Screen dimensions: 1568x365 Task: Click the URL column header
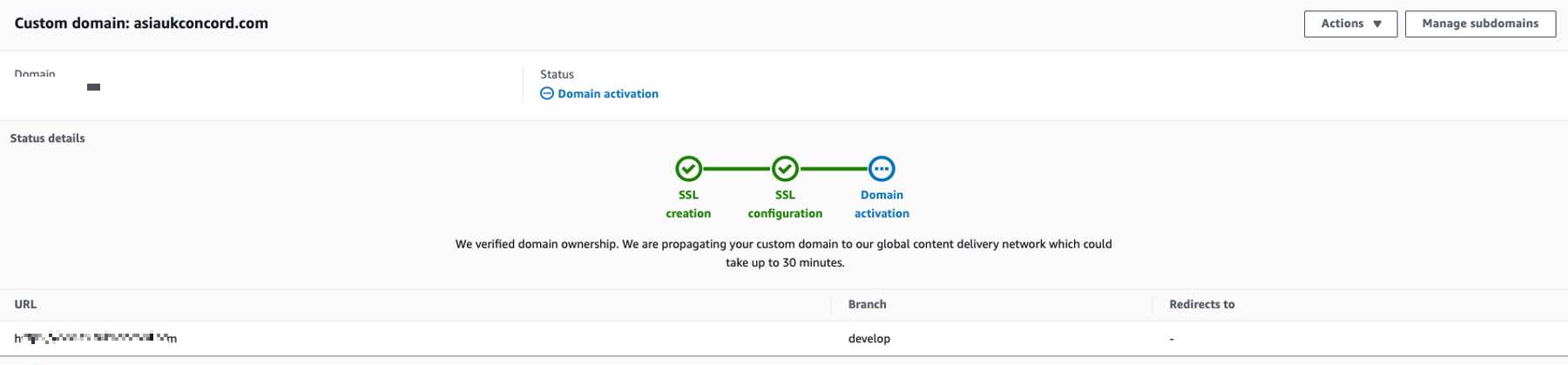(25, 304)
